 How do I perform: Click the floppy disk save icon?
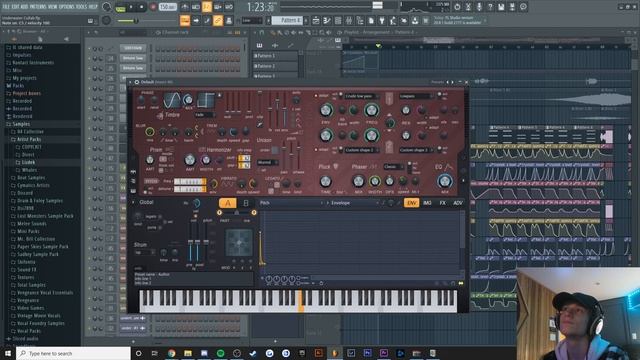coord(501,7)
